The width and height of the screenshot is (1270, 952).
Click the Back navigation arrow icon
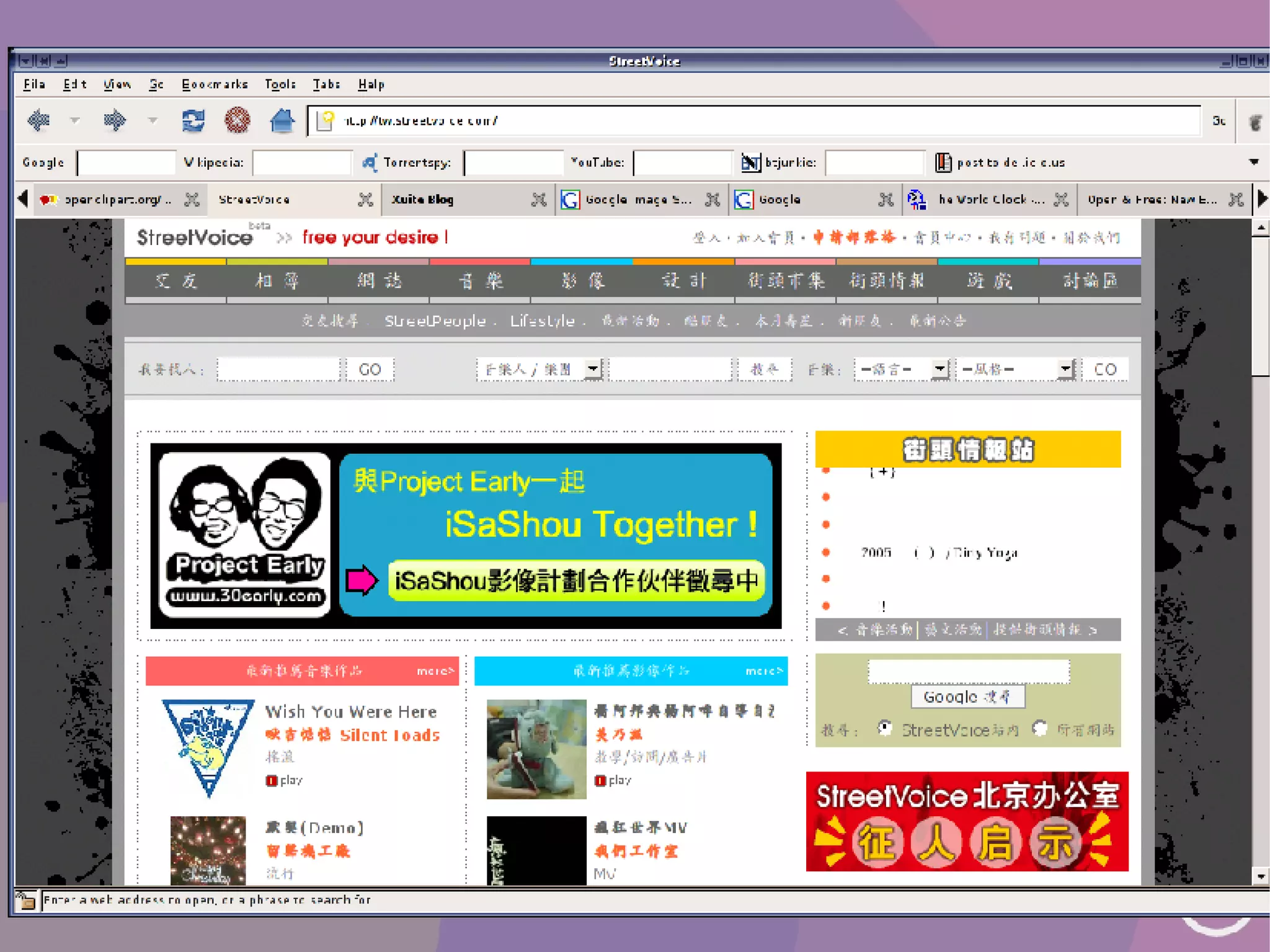click(39, 120)
